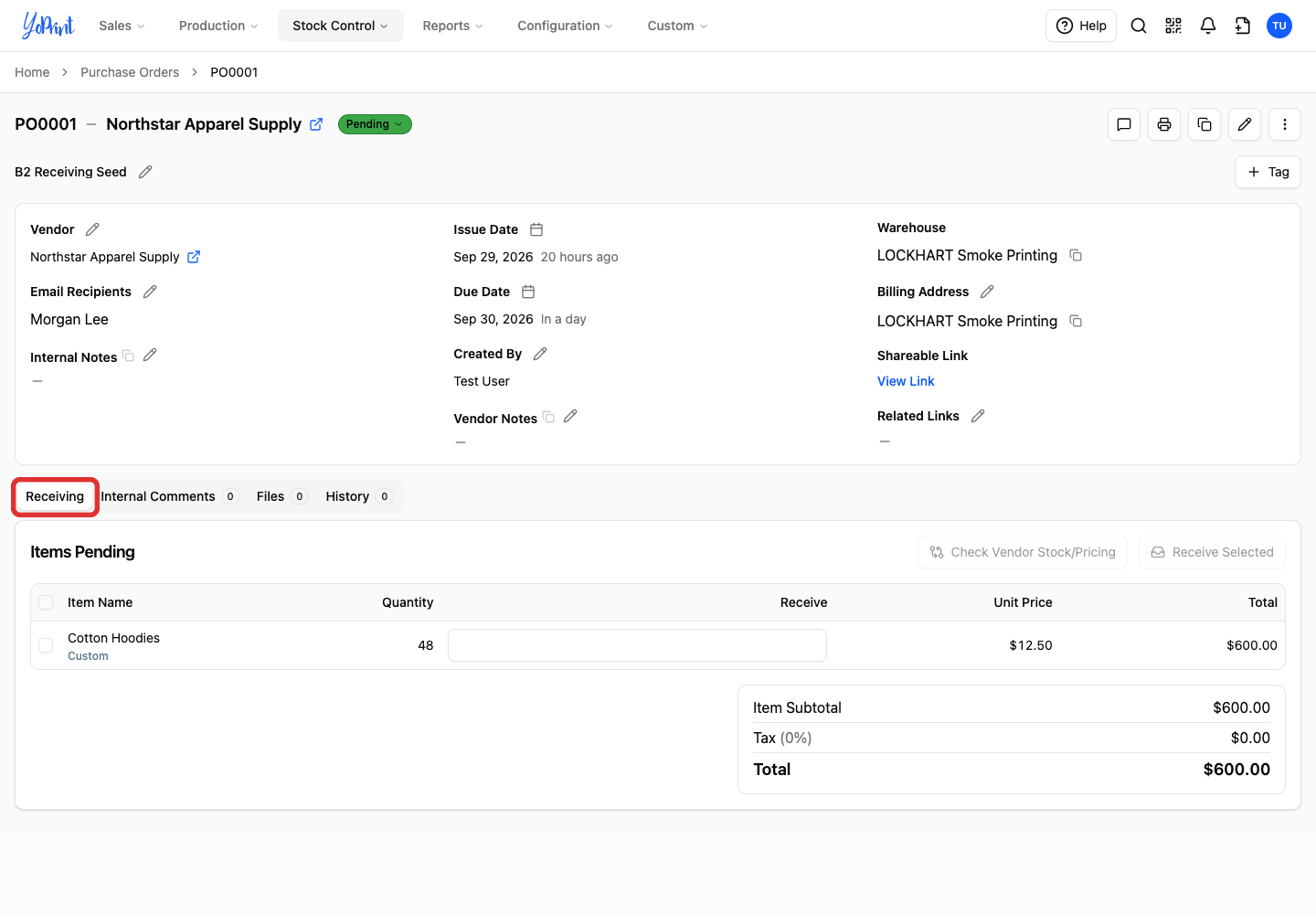Edit Related Links
1316x914 pixels.
pos(978,416)
